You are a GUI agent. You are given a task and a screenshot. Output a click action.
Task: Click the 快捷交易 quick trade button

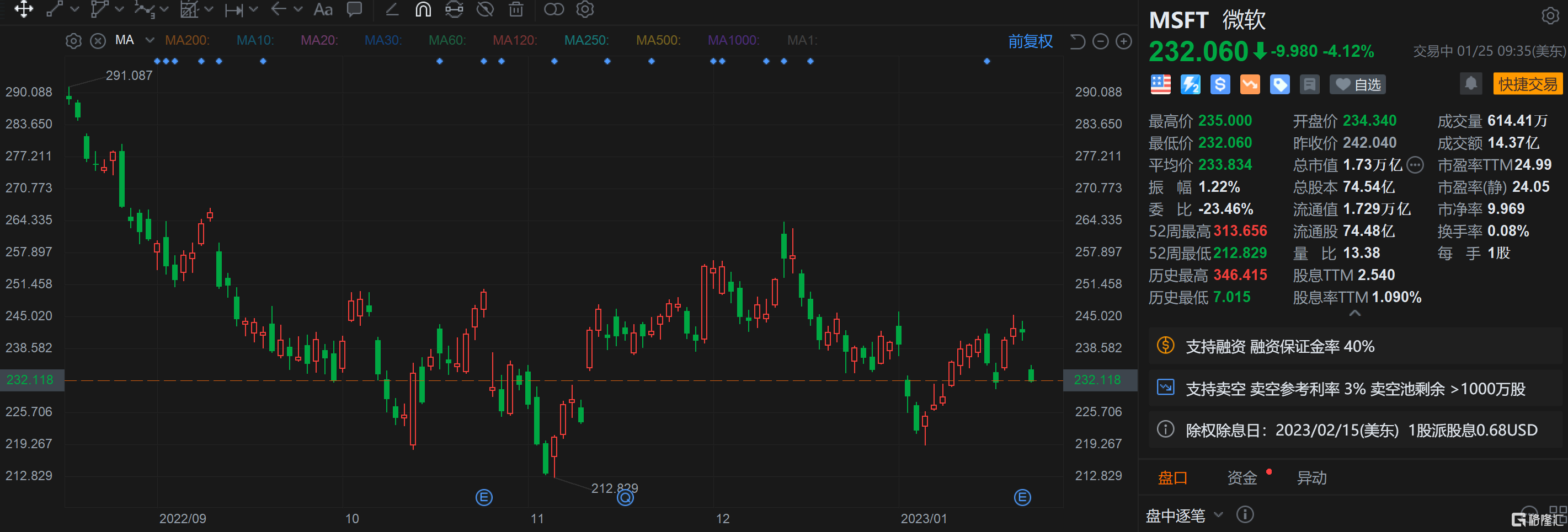[1528, 84]
